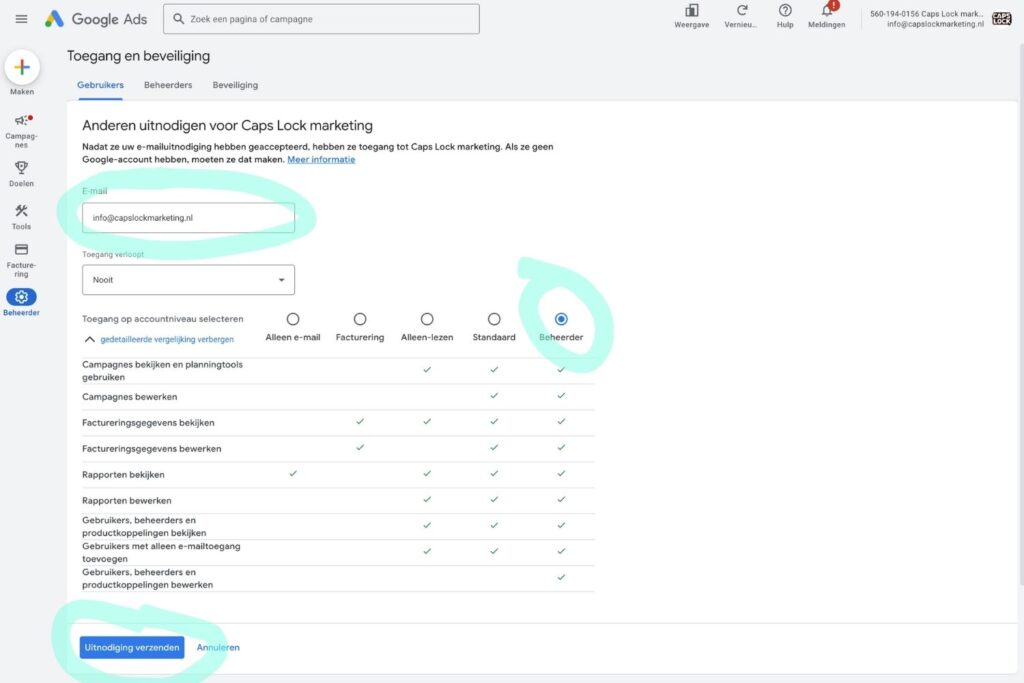
Task: Collapse the gedetailleerde vergelijking chevron
Action: tap(89, 340)
